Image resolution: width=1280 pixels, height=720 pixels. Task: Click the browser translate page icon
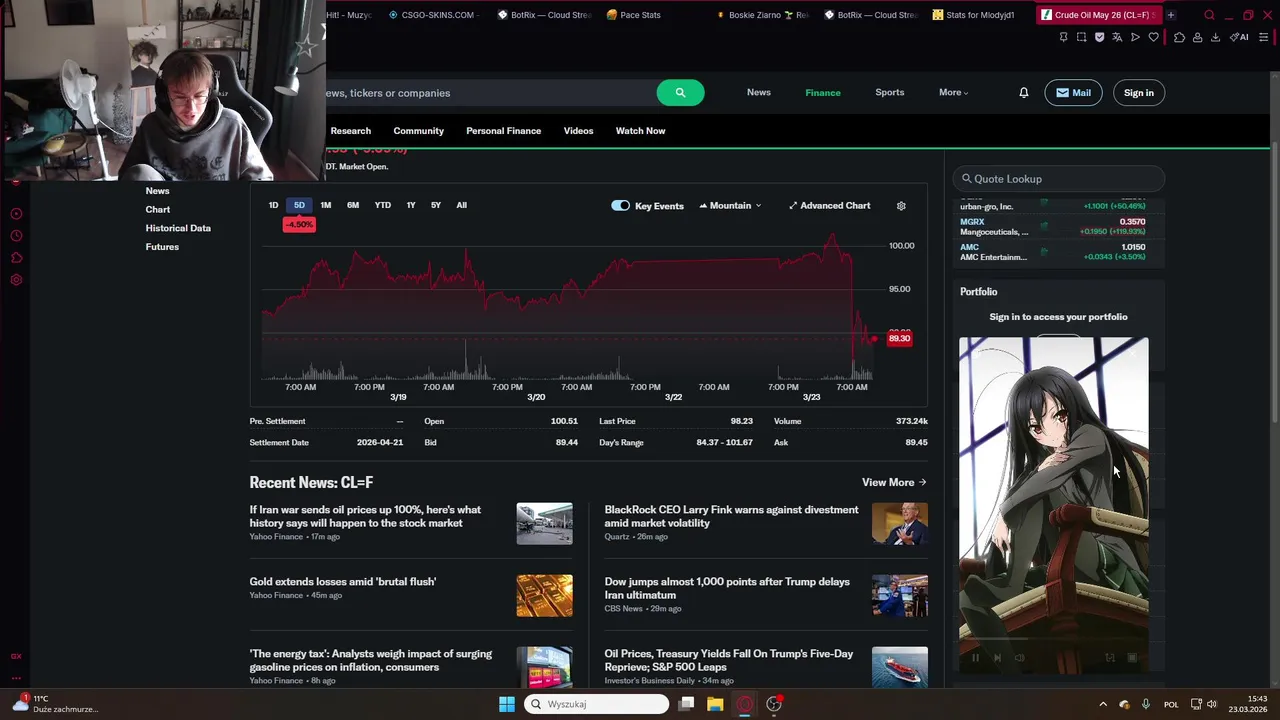(1117, 37)
